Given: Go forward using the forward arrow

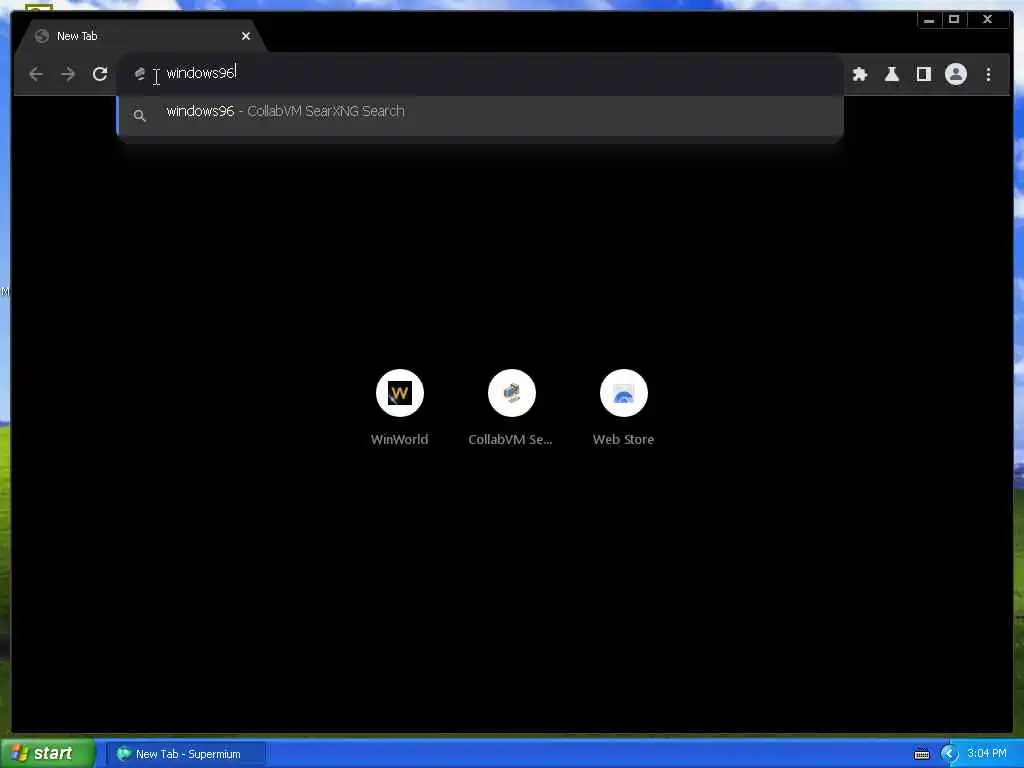Looking at the screenshot, I should pos(68,74).
